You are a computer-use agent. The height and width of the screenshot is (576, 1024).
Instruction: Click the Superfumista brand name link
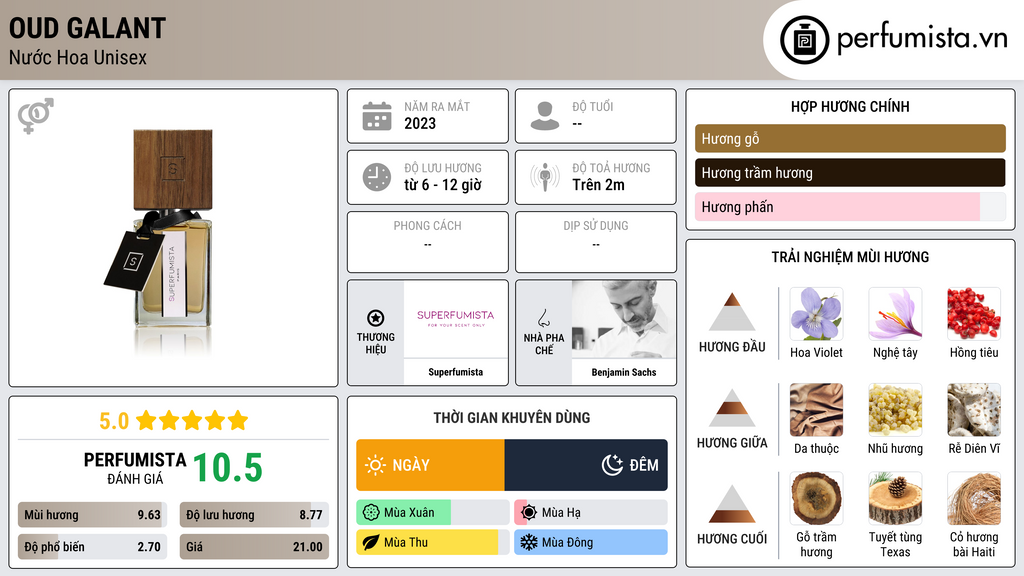pos(456,372)
